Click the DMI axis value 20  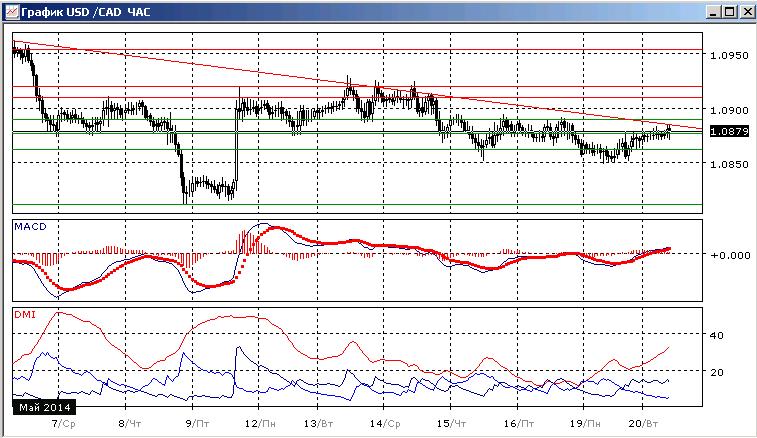(x=717, y=372)
